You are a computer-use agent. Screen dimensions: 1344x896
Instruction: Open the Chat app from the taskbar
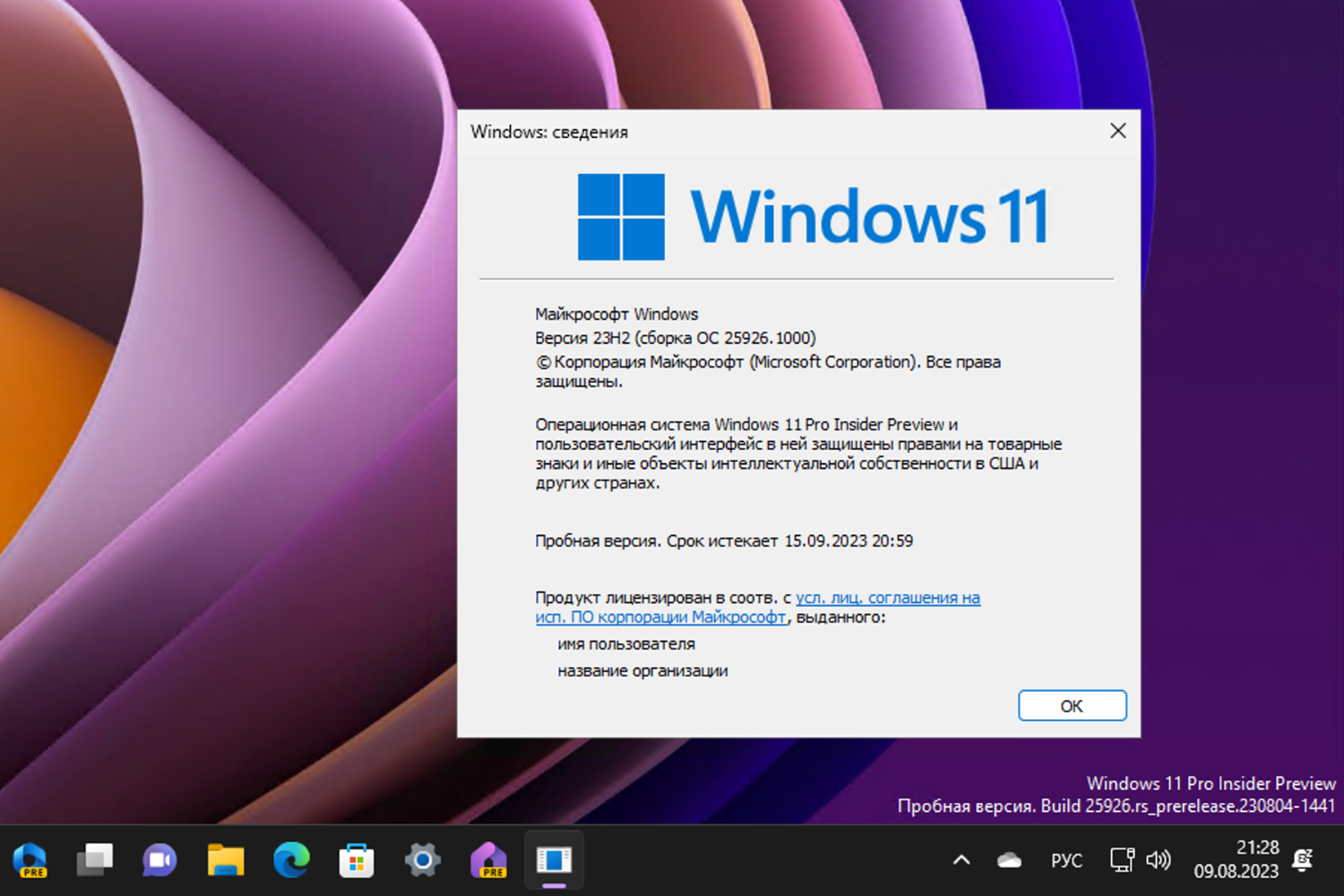click(x=159, y=859)
